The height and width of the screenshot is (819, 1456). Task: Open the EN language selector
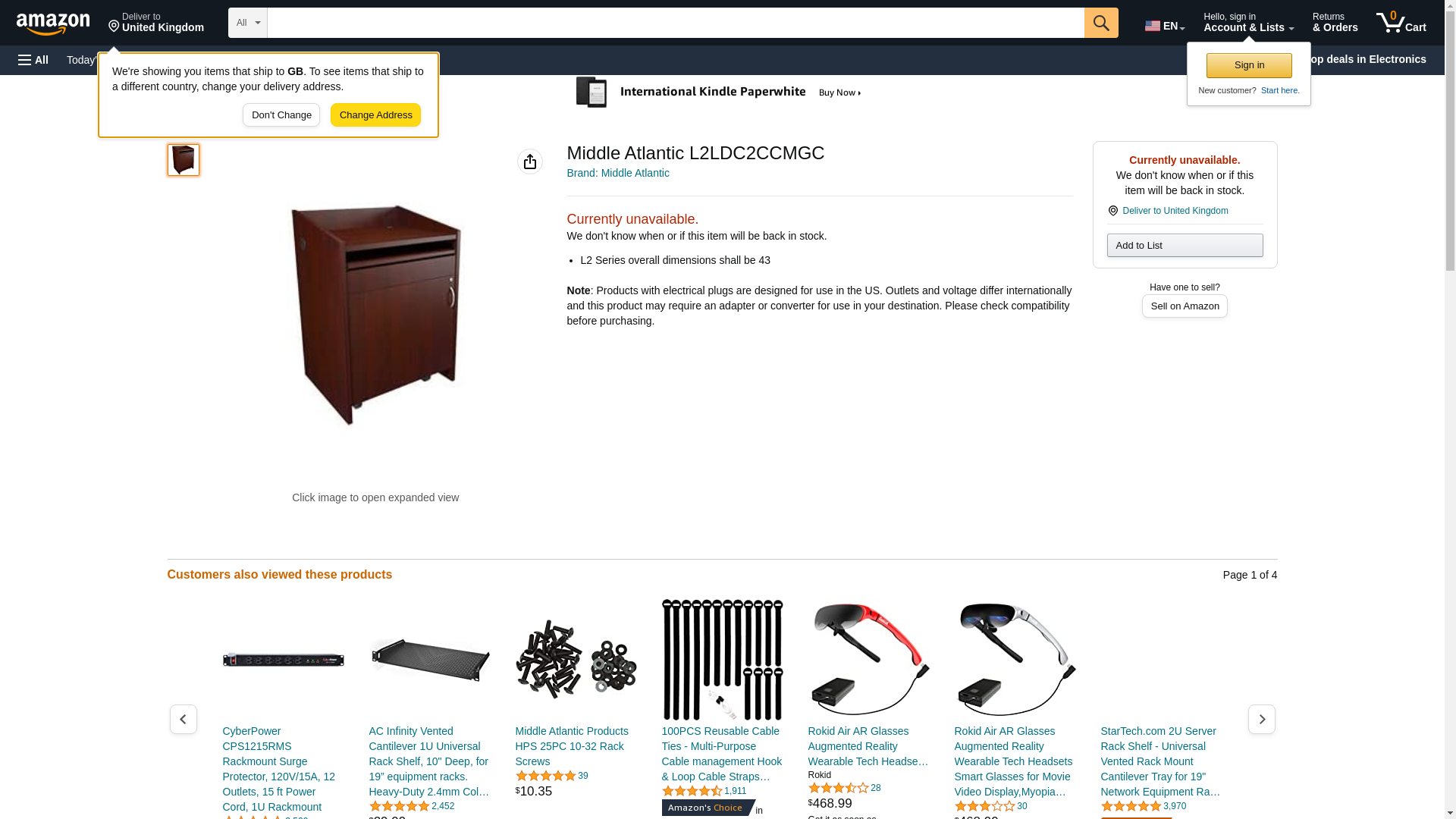point(1165,25)
